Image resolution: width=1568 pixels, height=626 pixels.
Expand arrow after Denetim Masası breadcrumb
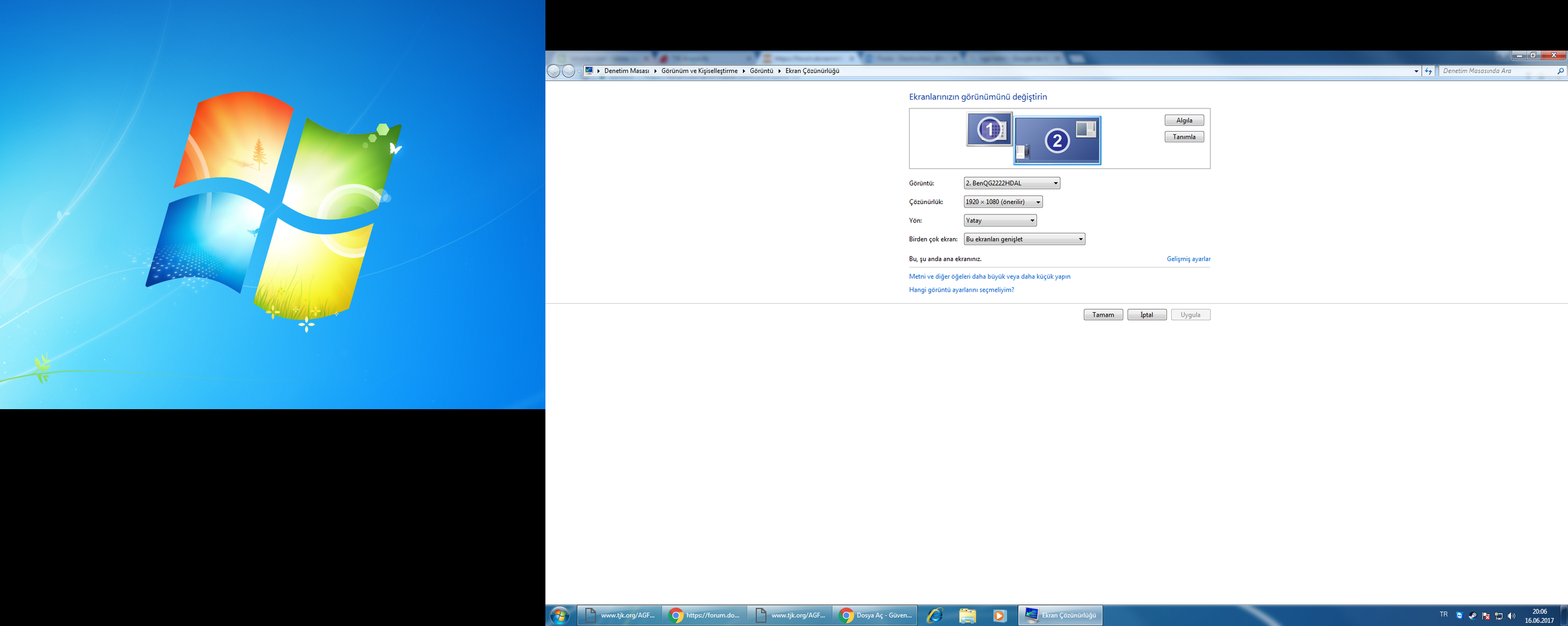[x=655, y=71]
